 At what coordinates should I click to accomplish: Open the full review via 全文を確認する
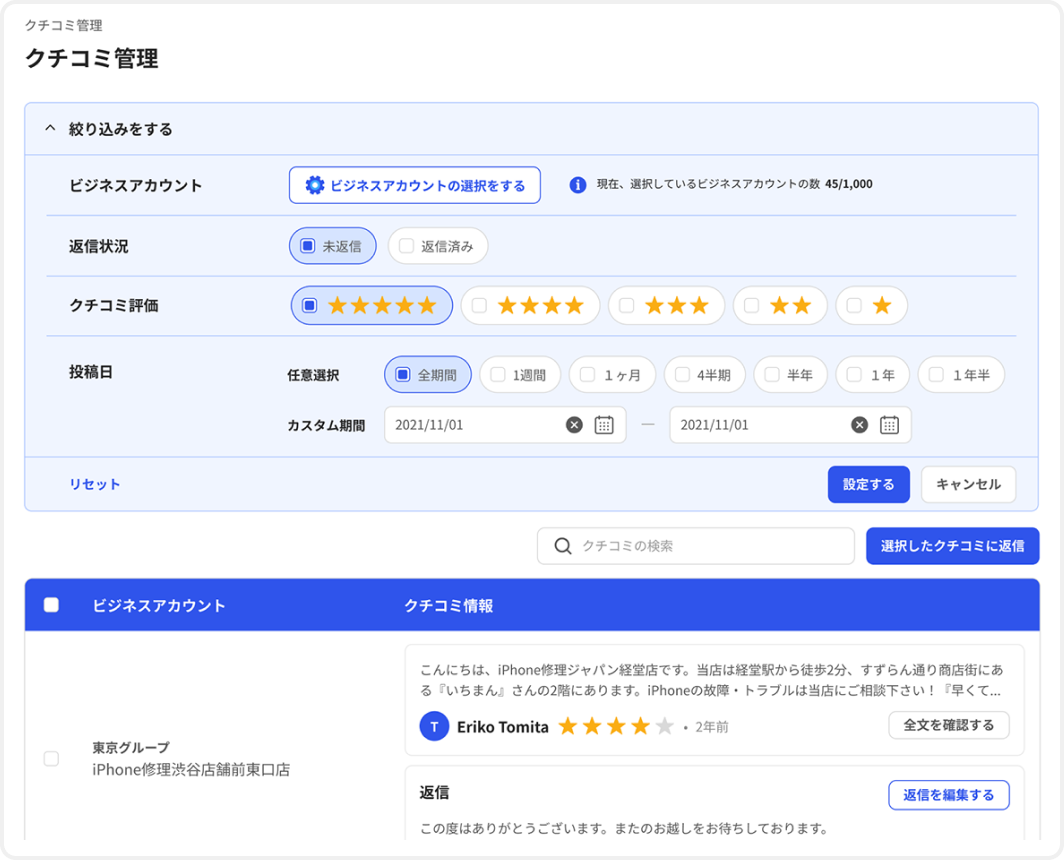(x=948, y=726)
